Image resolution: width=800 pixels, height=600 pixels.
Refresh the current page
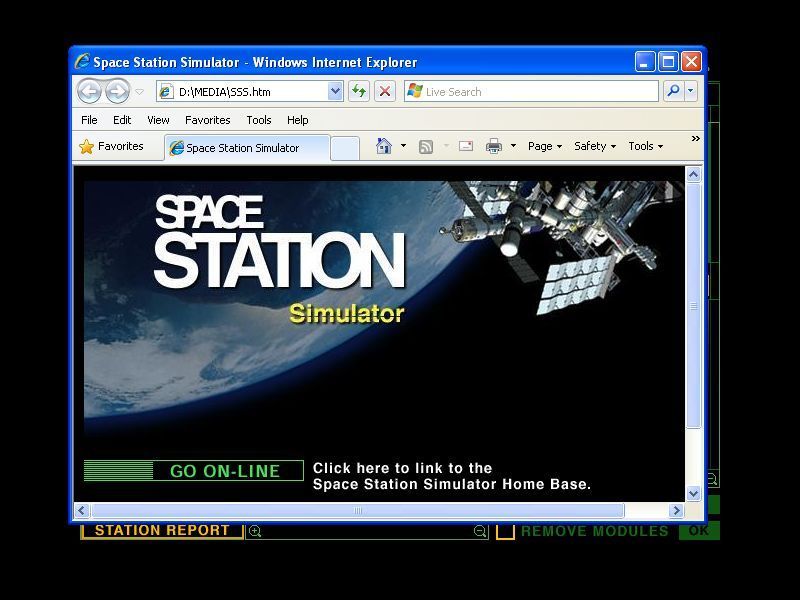tap(357, 91)
